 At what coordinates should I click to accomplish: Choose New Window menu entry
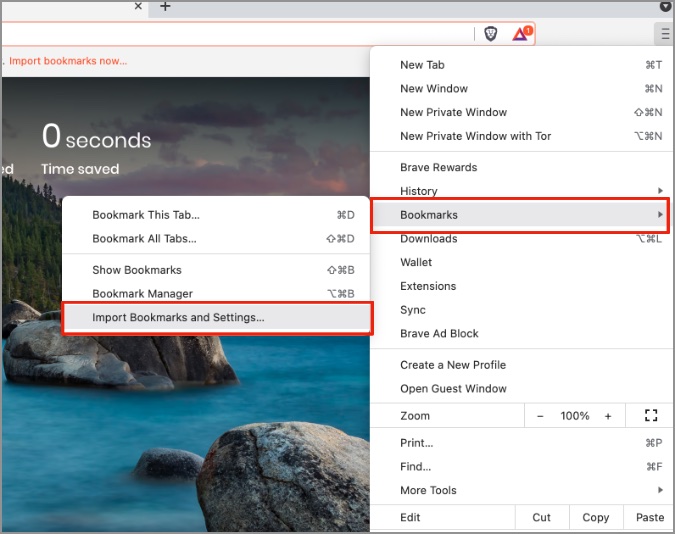tap(522, 89)
